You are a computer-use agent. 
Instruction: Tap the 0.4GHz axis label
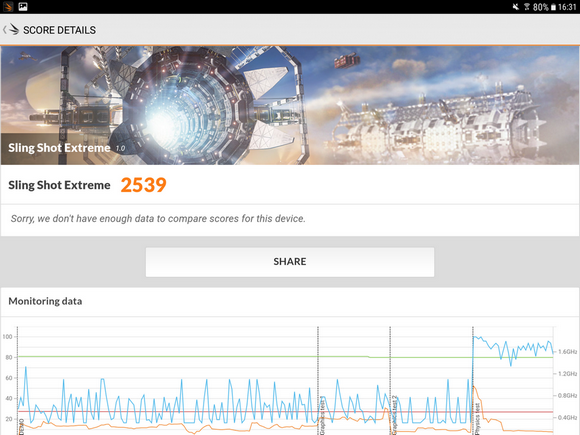pyautogui.click(x=567, y=418)
